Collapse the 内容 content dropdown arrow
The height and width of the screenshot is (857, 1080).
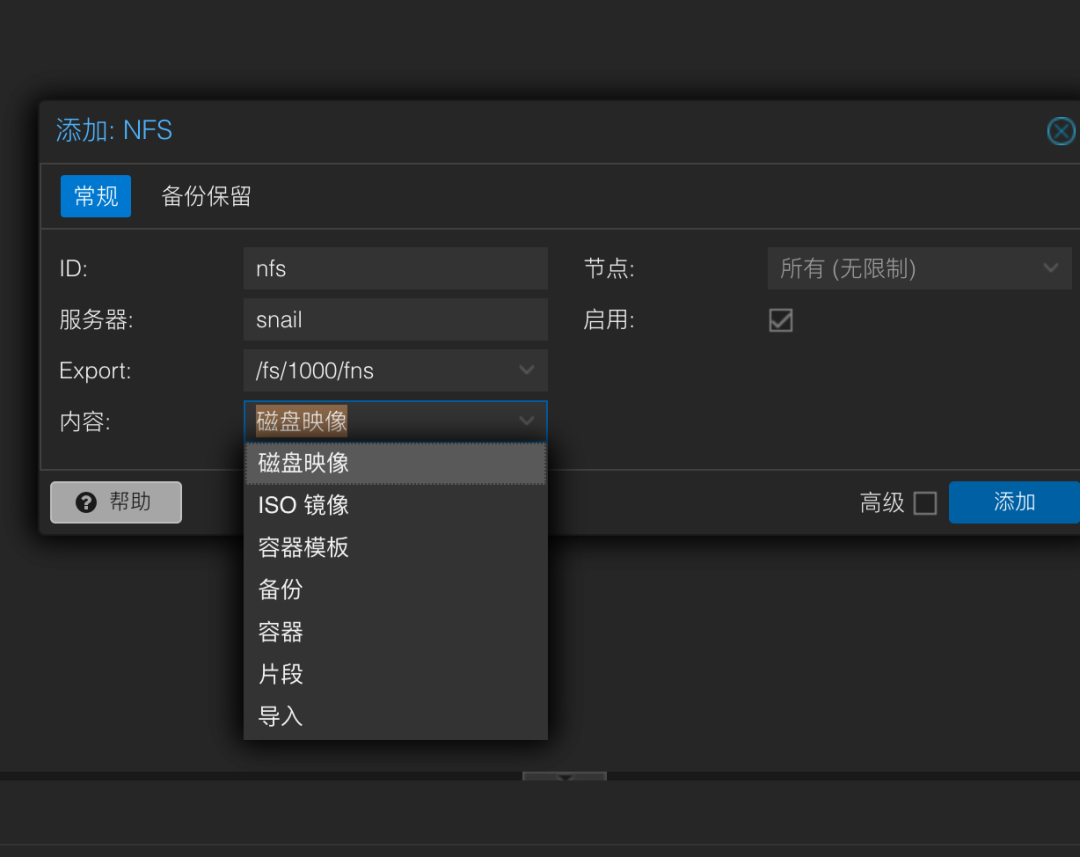click(x=527, y=421)
